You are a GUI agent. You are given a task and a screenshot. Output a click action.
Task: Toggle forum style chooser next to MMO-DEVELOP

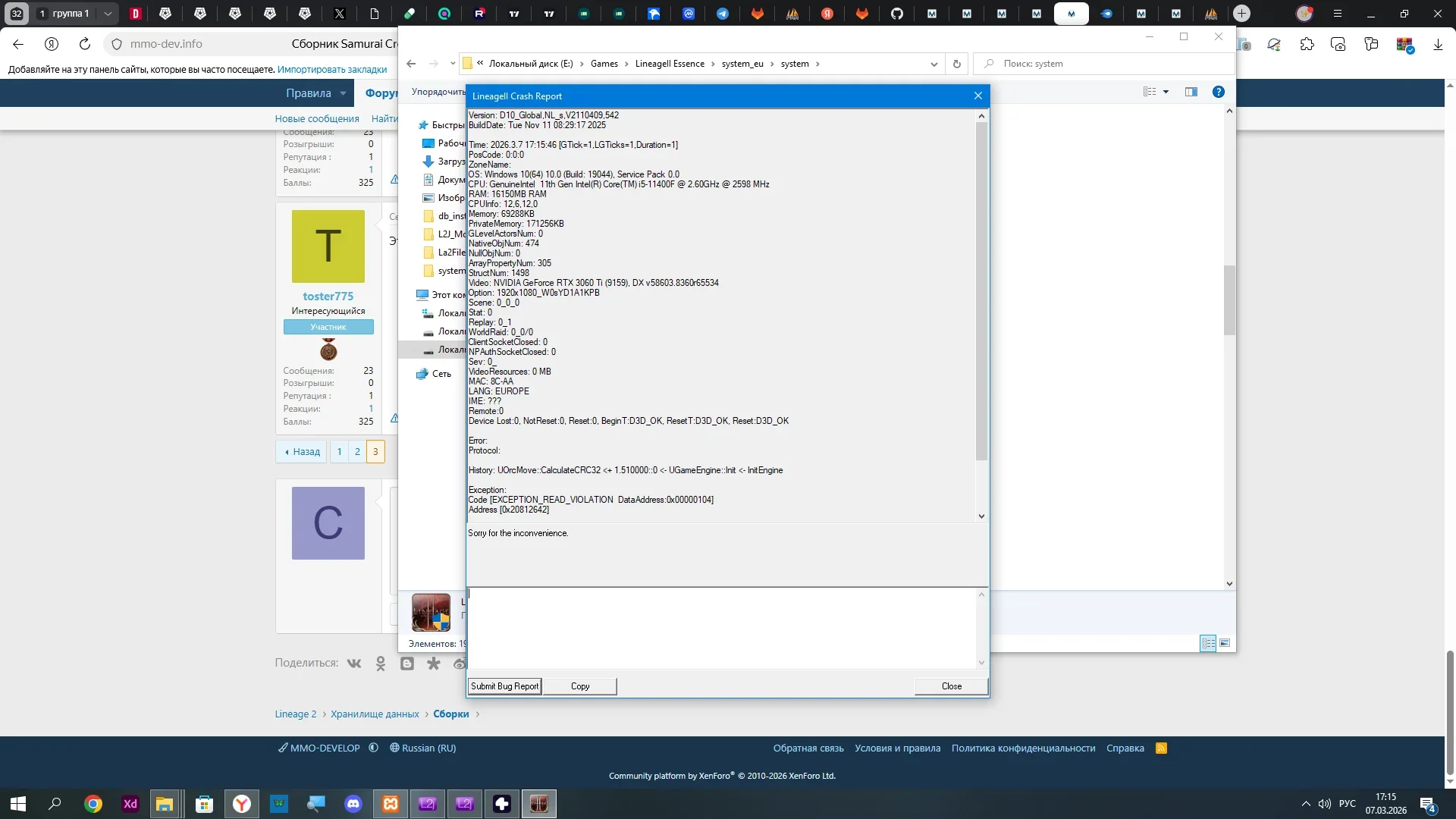[374, 748]
